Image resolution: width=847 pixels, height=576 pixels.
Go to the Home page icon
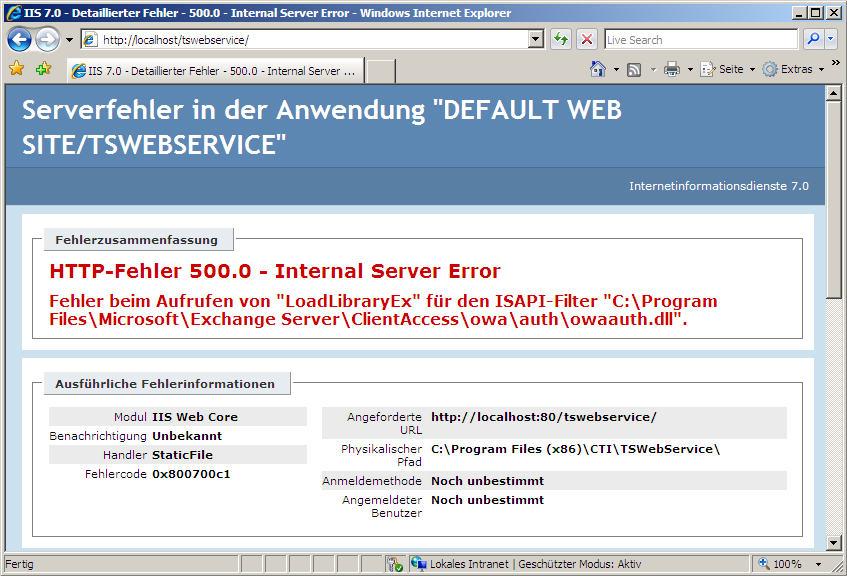(598, 69)
